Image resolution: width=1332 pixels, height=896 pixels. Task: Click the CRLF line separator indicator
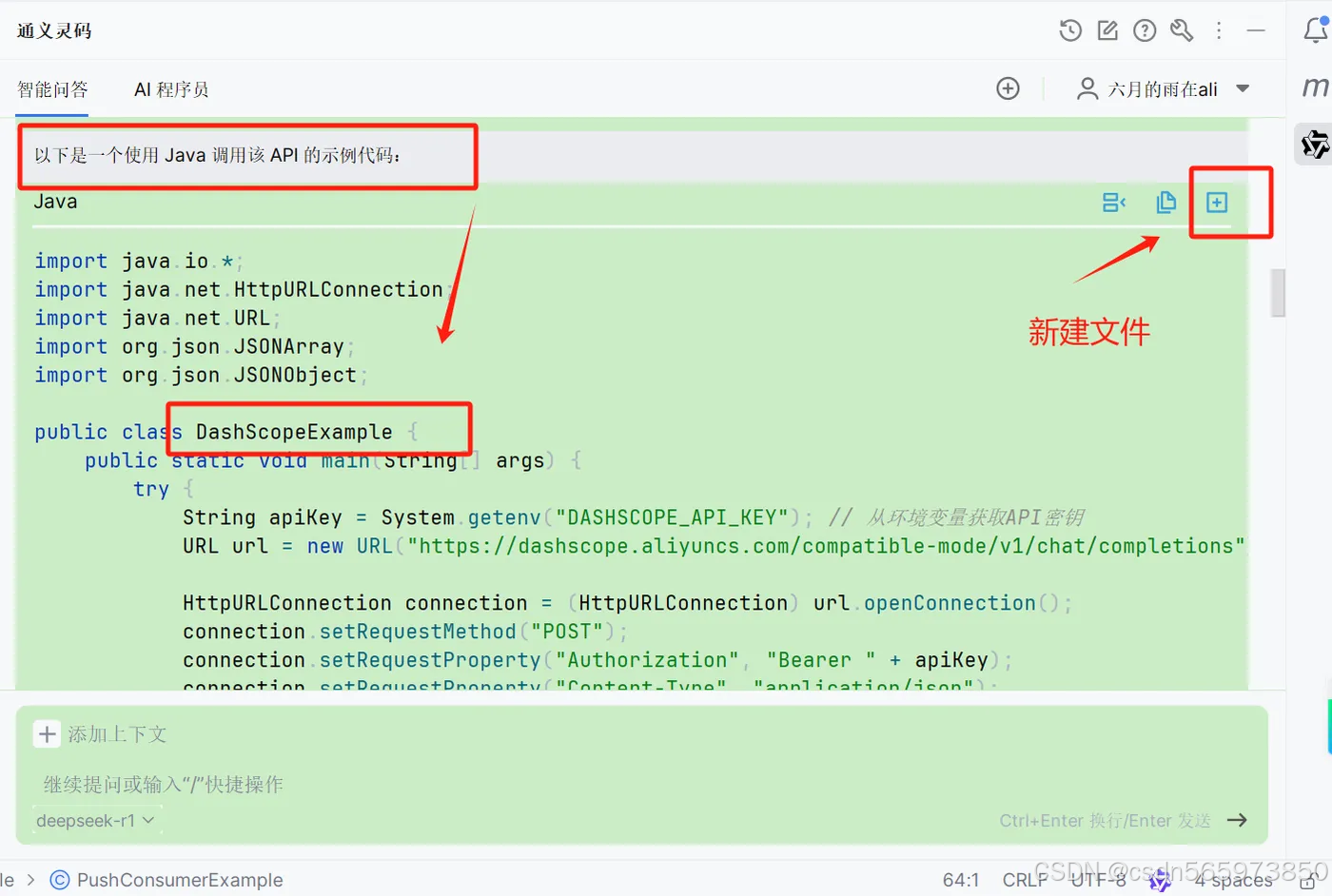pos(1025,880)
